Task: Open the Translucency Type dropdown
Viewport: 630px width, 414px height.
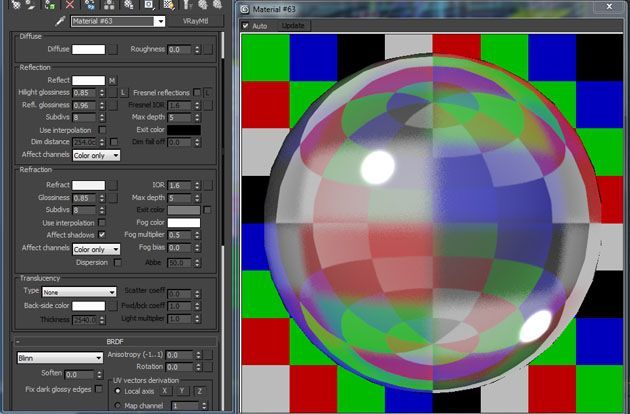Action: click(x=79, y=292)
